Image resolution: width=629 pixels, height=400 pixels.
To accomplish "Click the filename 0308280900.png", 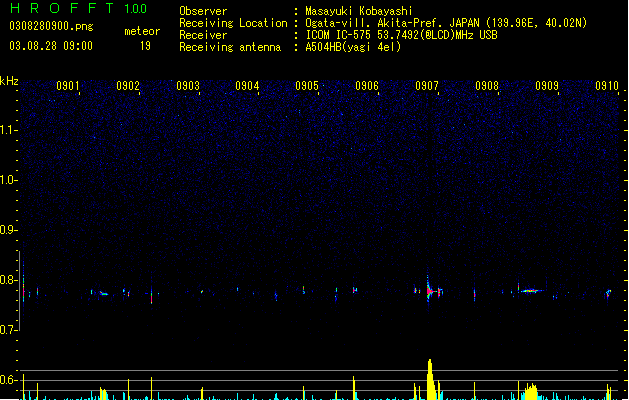I will point(51,26).
